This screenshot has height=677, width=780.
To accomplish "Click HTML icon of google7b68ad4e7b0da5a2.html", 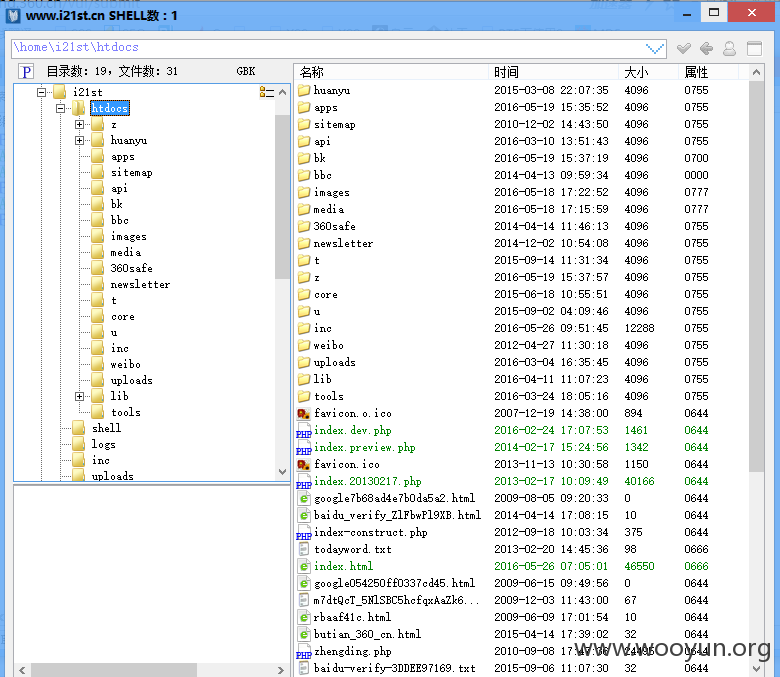I will click(303, 498).
